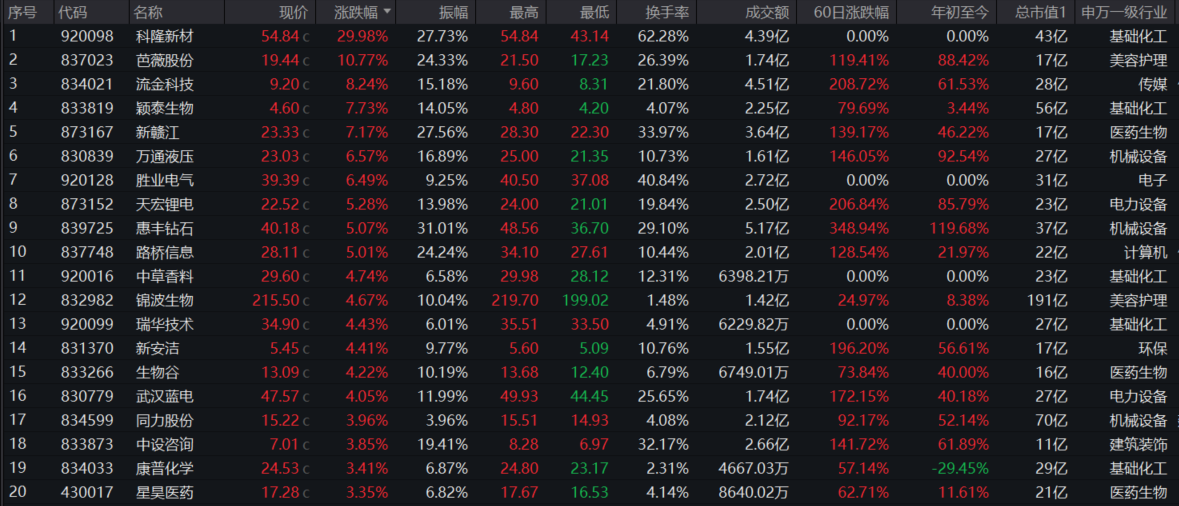Image resolution: width=1179 pixels, height=506 pixels.
Task: Click the 5.17亿 turnover amount cell
Action: 765,228
